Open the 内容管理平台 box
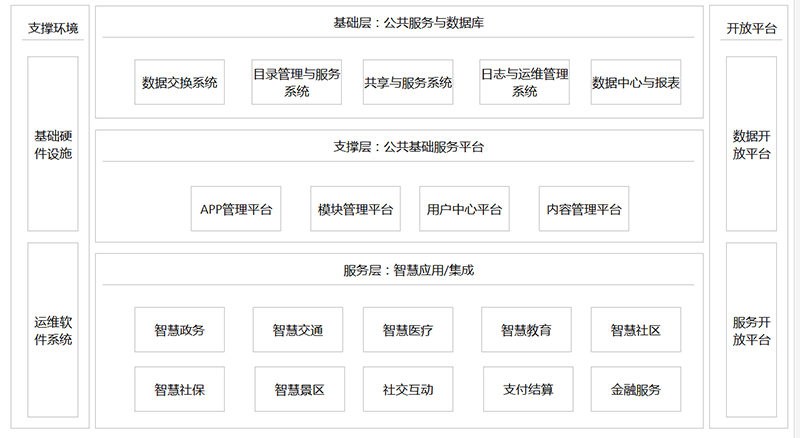Image resolution: width=800 pixels, height=438 pixels. [x=584, y=209]
